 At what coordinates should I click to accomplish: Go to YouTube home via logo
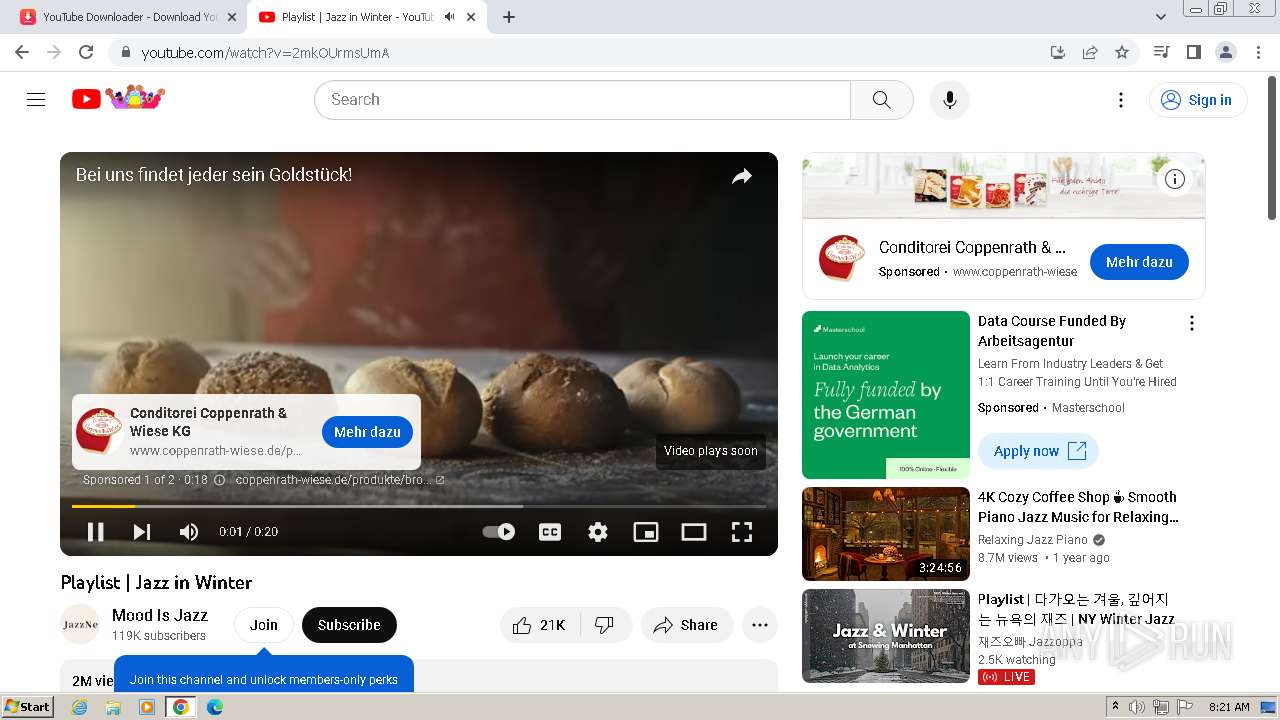[x=118, y=98]
